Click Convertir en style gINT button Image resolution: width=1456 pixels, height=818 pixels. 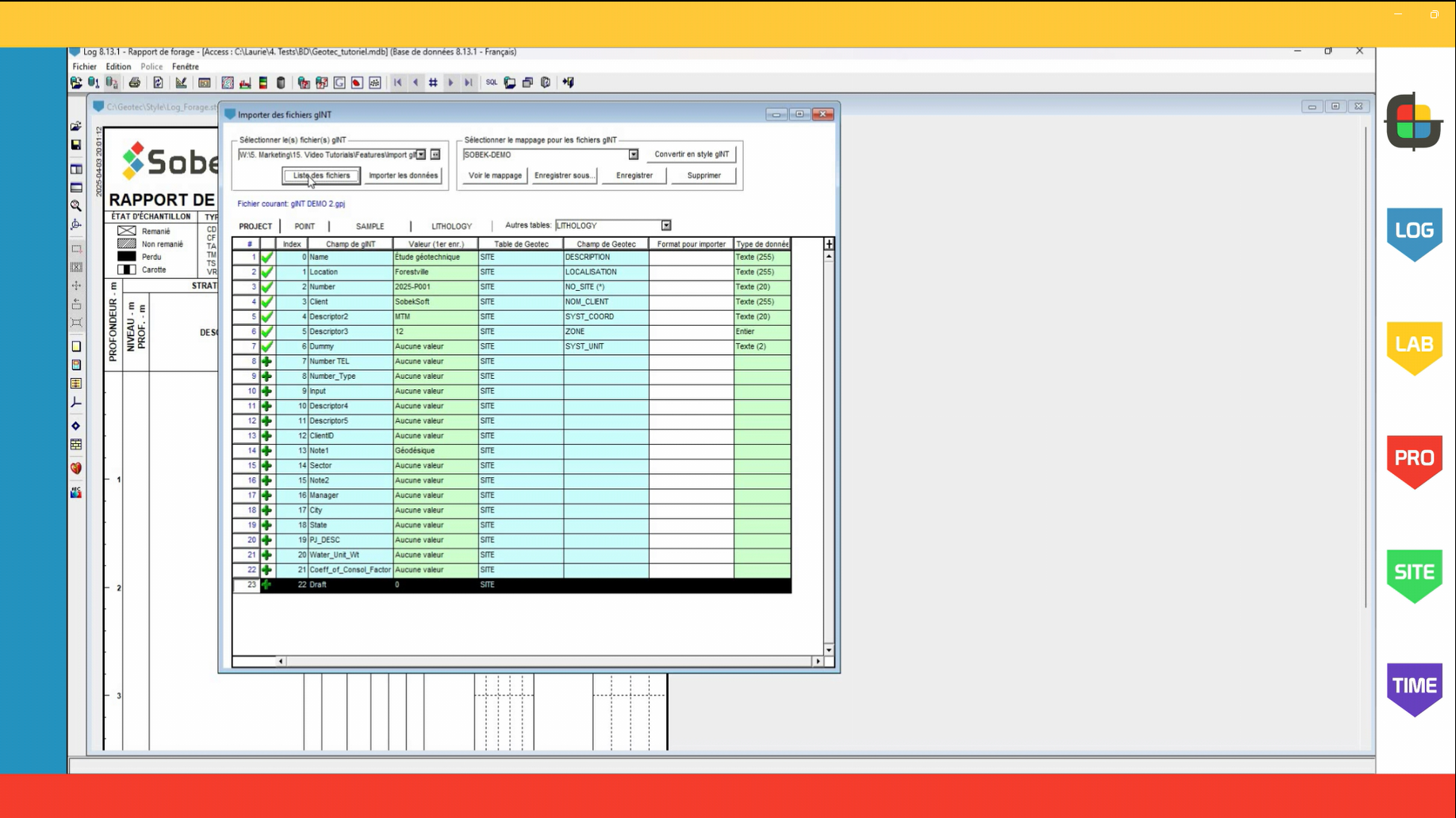pyautogui.click(x=692, y=155)
